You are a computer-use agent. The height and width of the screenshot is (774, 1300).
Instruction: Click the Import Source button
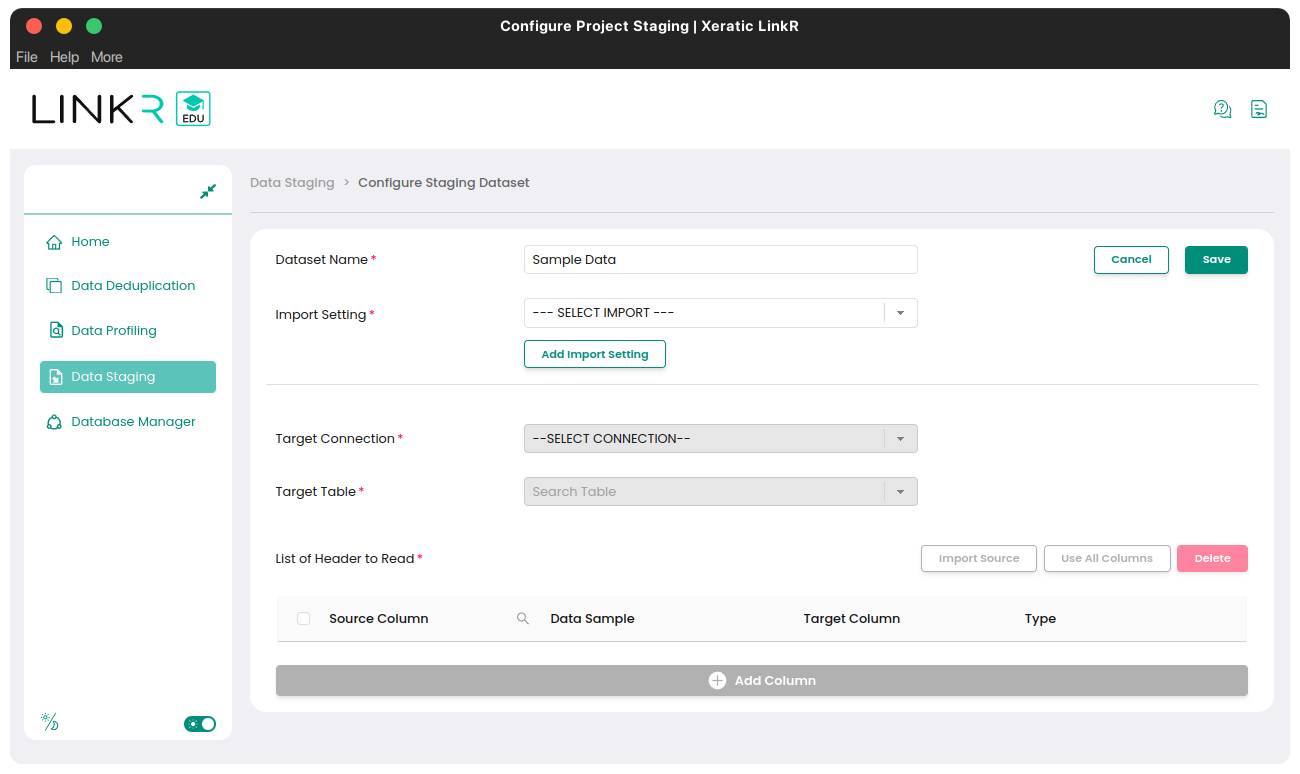(x=979, y=558)
